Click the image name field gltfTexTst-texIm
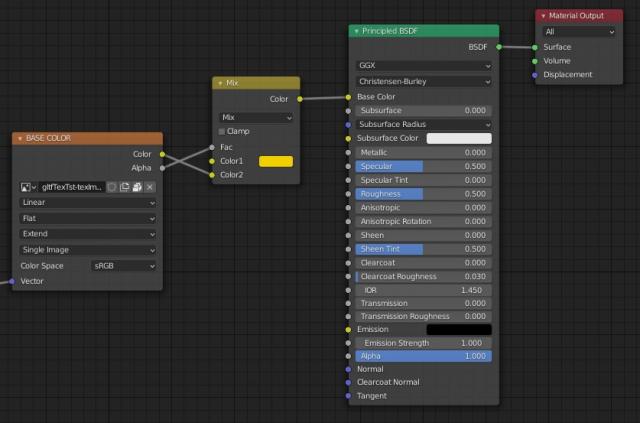The image size is (640, 423). [72, 187]
